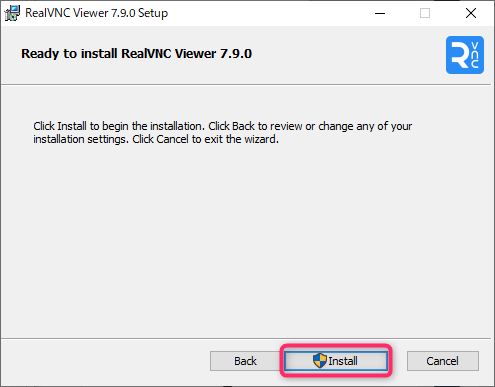The image size is (495, 387).
Task: Click the vertical "vnc" lettering in the logo
Action: tap(475, 55)
